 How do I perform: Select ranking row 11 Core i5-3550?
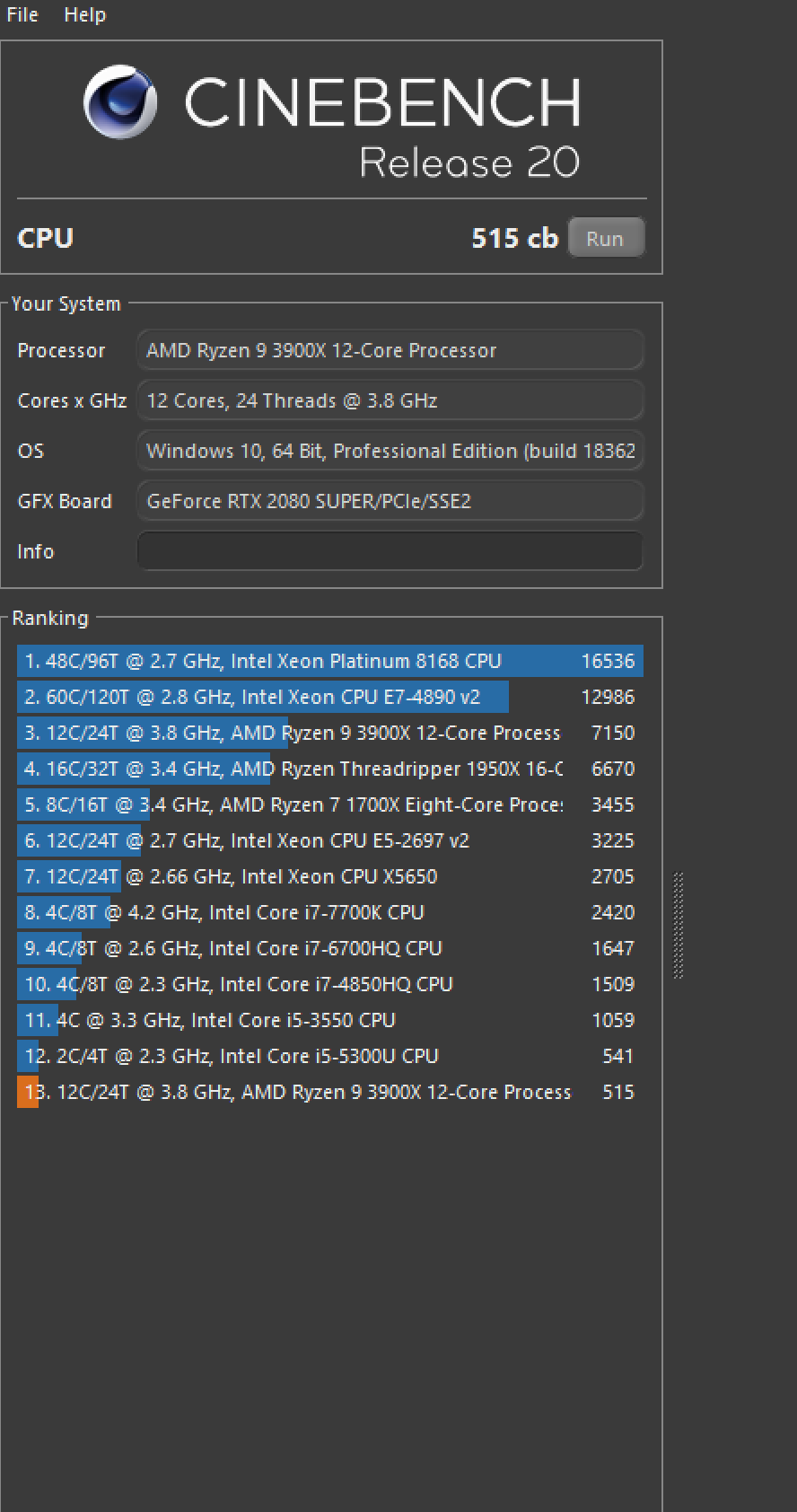330,1020
